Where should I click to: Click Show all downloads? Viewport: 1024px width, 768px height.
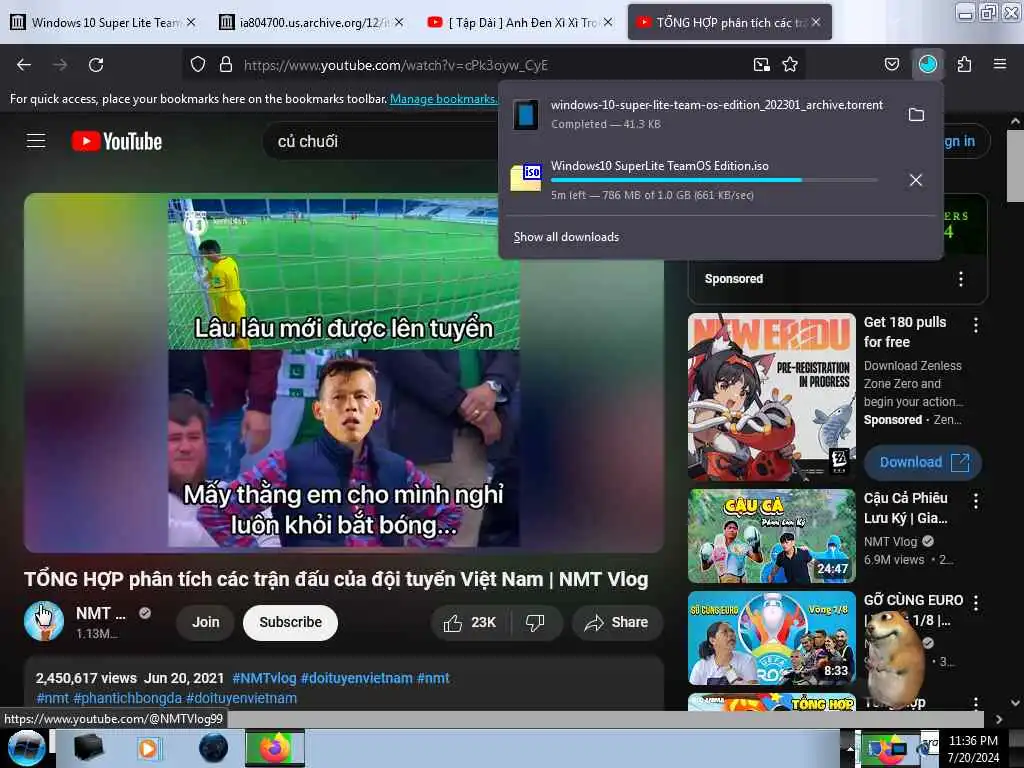coord(566,237)
